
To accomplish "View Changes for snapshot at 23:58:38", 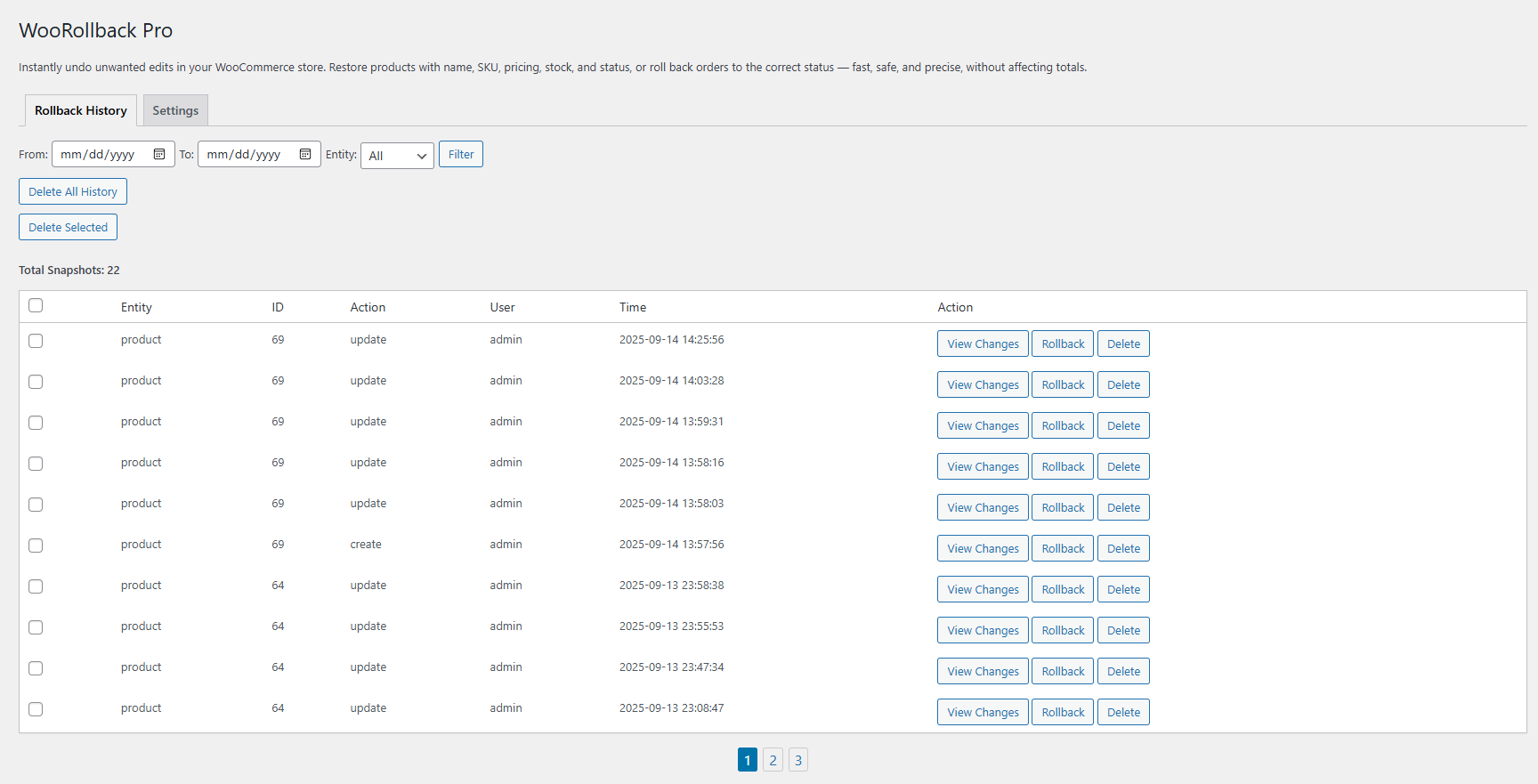I will point(983,589).
